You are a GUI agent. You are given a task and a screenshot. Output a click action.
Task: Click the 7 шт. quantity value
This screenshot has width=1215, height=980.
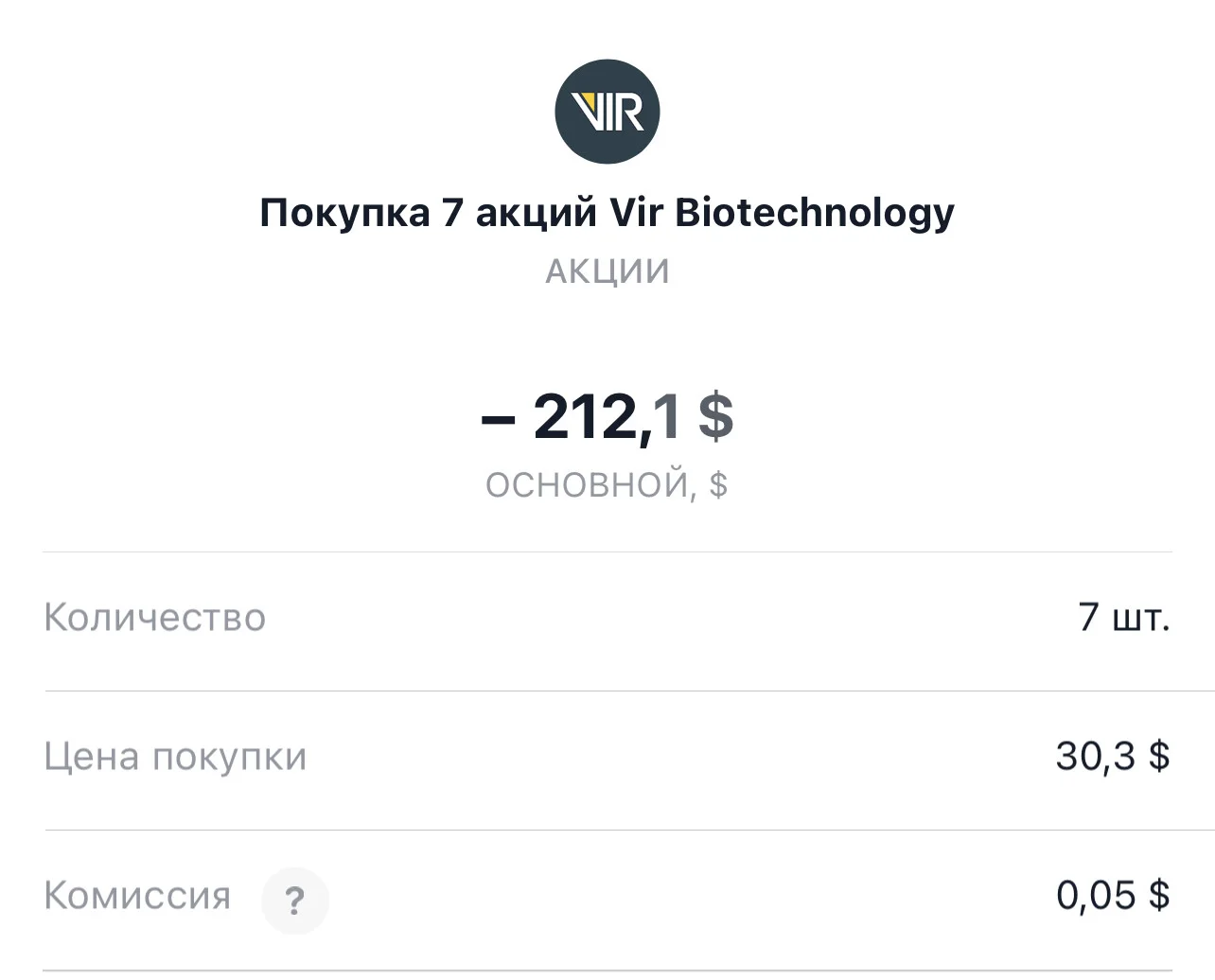tap(1124, 618)
